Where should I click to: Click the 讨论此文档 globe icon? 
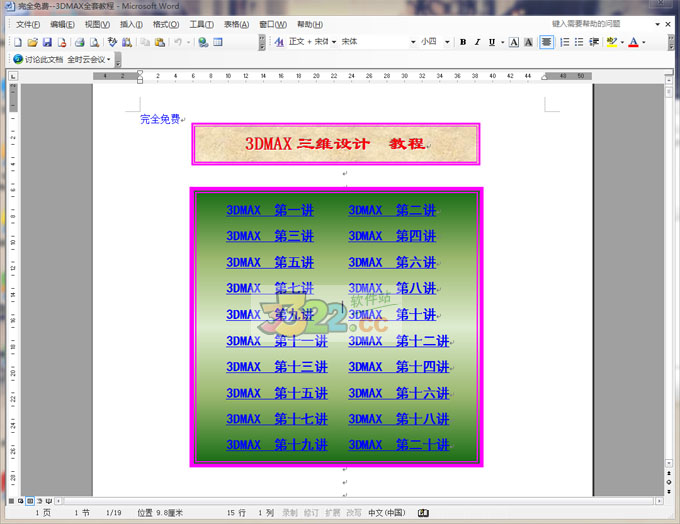(x=18, y=59)
